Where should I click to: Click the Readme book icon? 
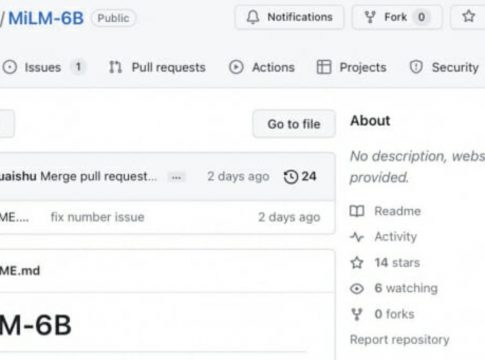coord(357,211)
